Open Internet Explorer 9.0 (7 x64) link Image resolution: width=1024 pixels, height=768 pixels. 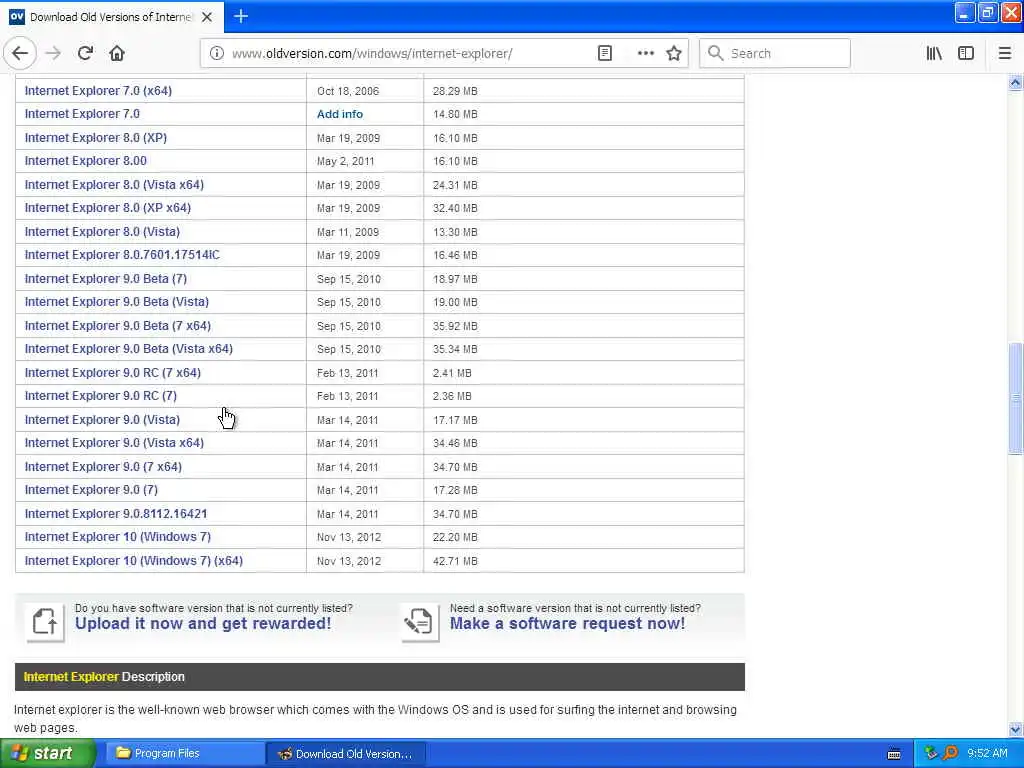[103, 467]
